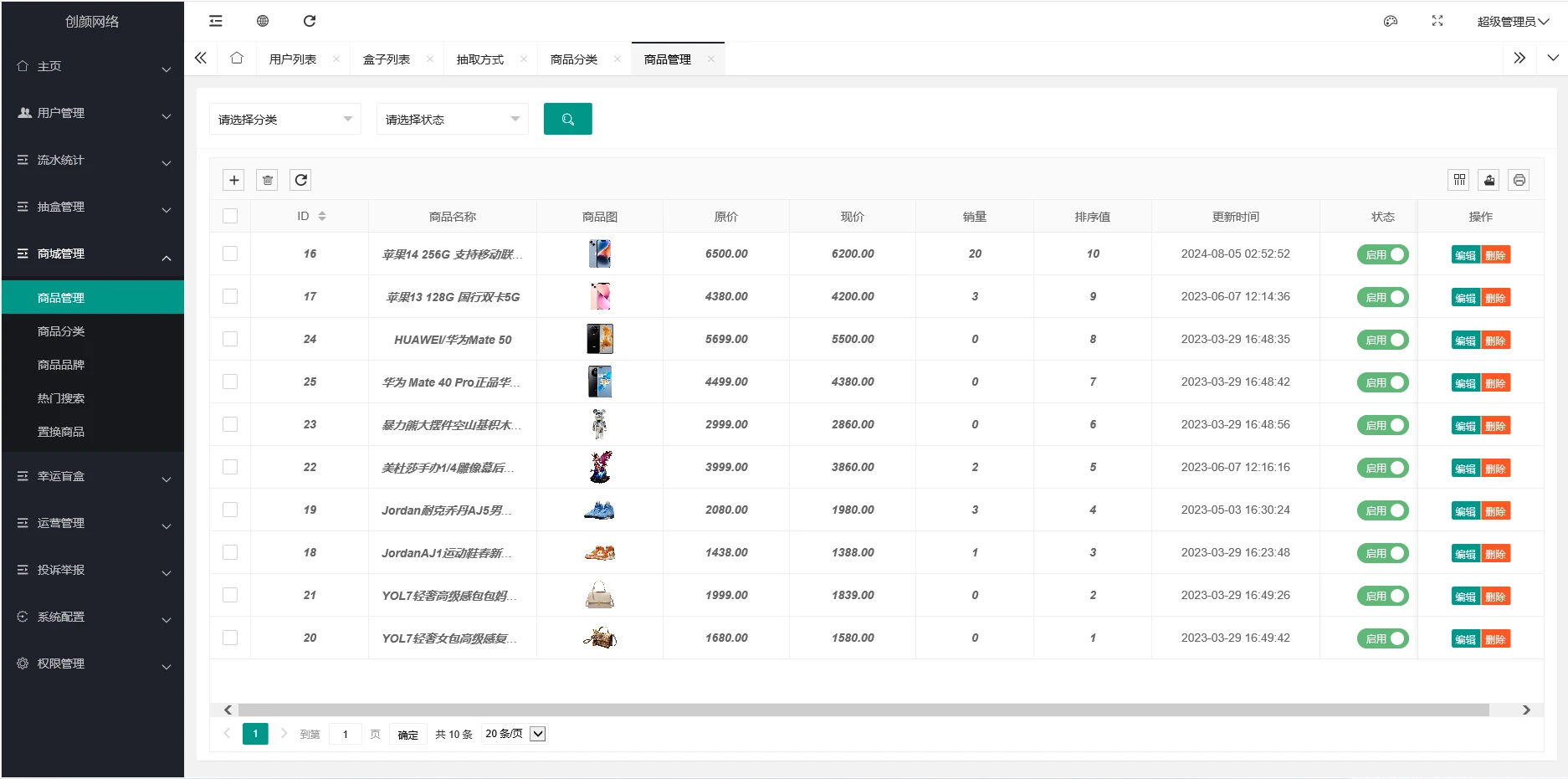Click the add (+) icon to create product
Image resolution: width=1568 pixels, height=779 pixels.
click(233, 179)
